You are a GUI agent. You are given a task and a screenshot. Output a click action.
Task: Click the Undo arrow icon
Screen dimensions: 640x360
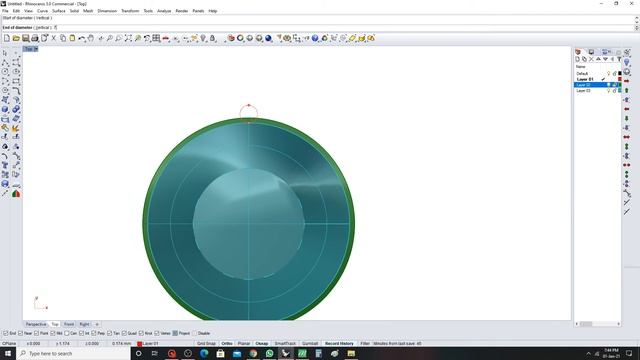point(82,38)
